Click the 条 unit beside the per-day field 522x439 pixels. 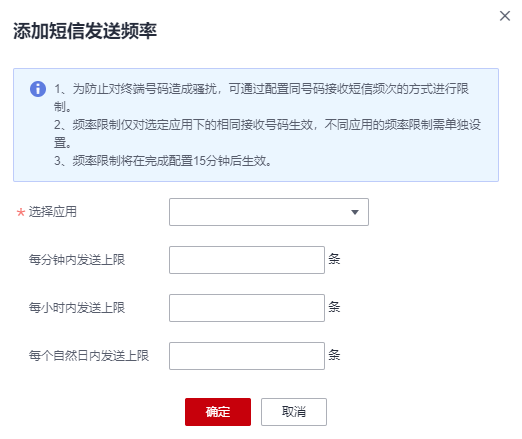[334, 355]
